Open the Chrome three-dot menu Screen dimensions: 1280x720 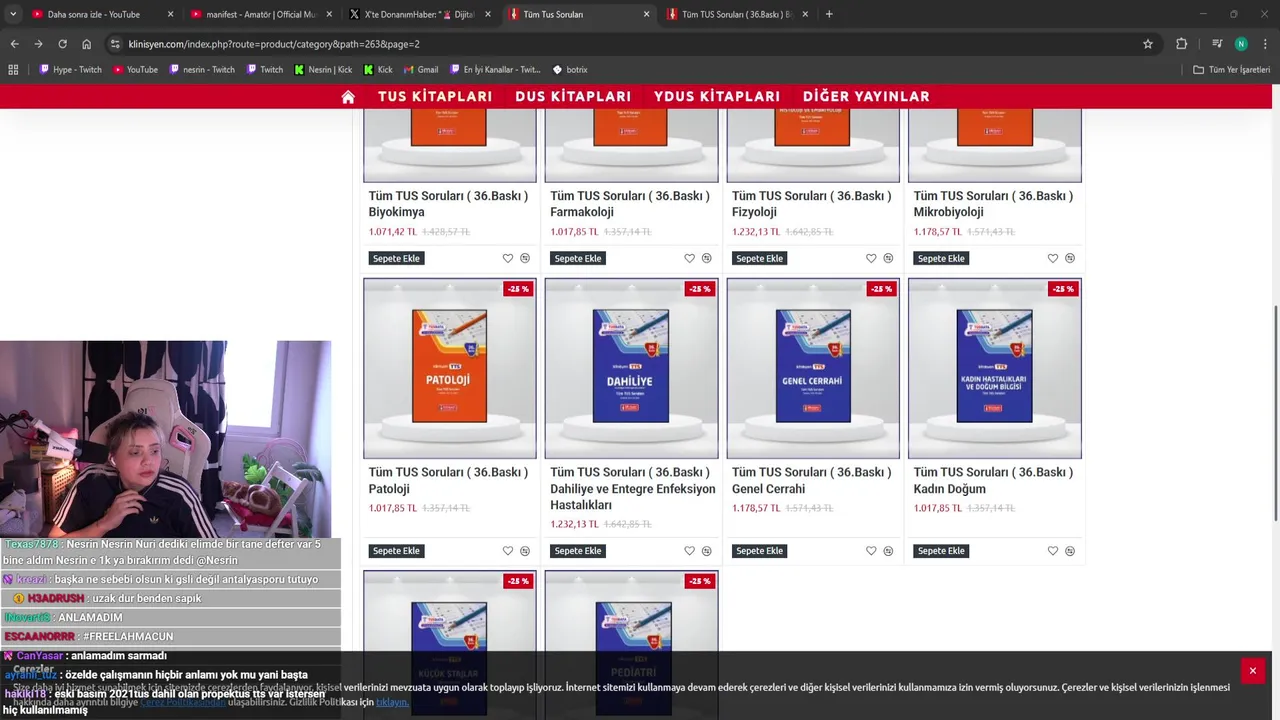pyautogui.click(x=1265, y=44)
